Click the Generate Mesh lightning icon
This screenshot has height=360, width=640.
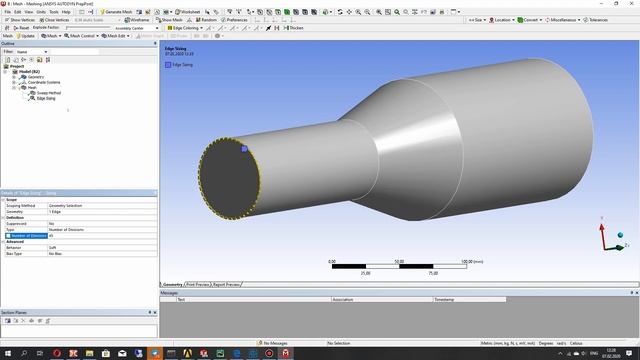coord(102,12)
